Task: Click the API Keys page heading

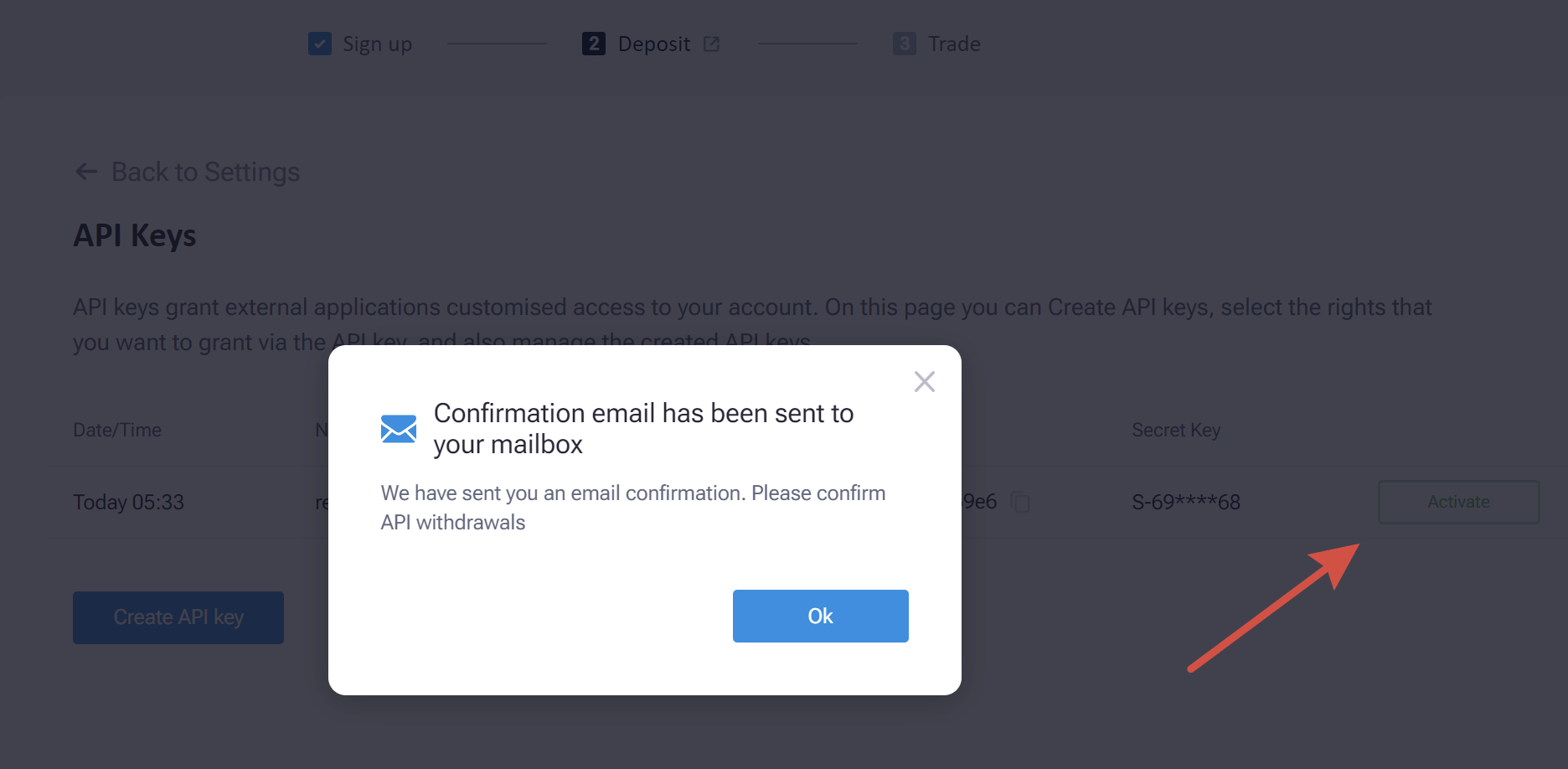Action: click(135, 235)
